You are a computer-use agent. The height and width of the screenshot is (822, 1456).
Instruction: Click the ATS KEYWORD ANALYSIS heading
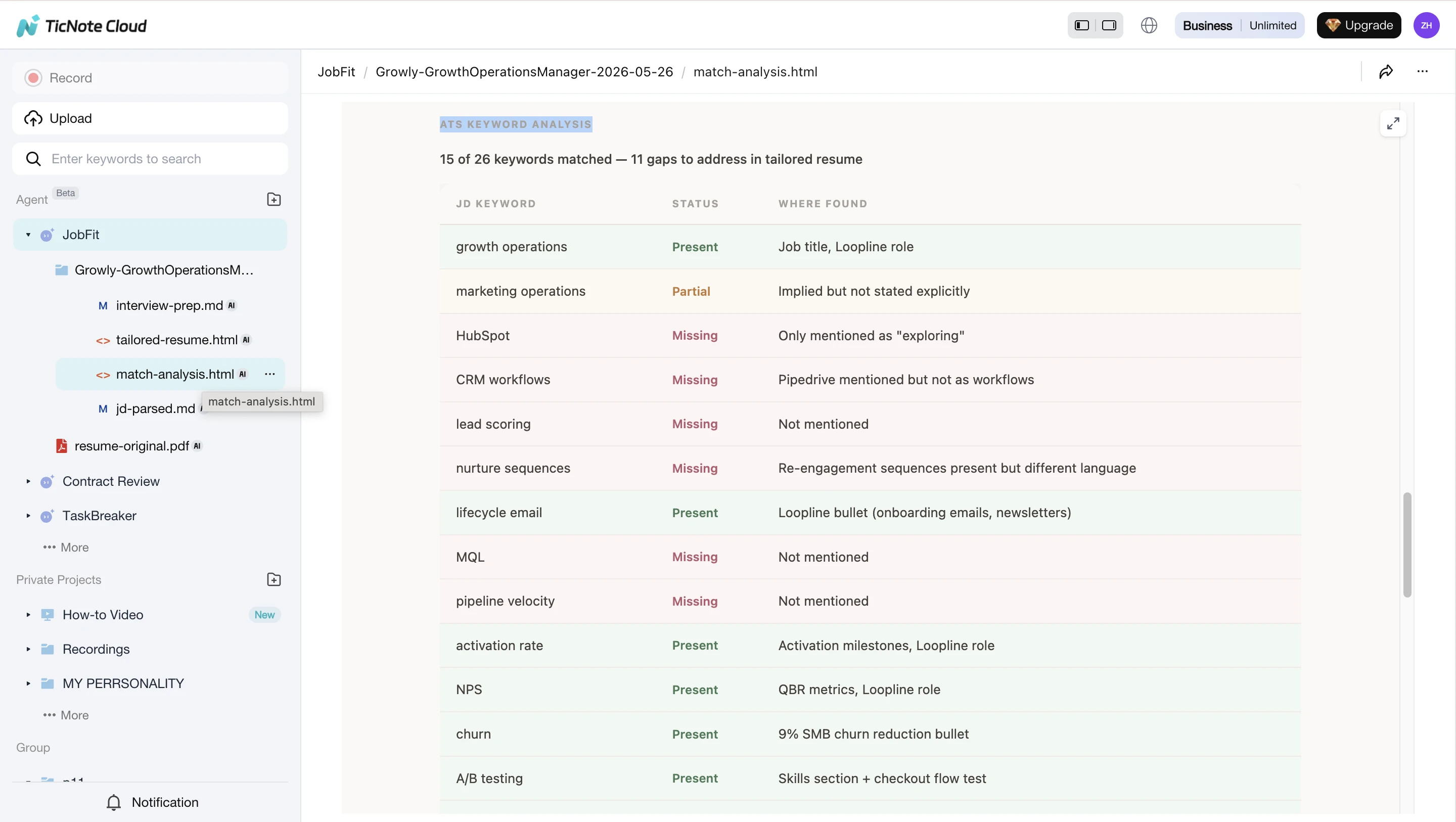pyautogui.click(x=516, y=124)
